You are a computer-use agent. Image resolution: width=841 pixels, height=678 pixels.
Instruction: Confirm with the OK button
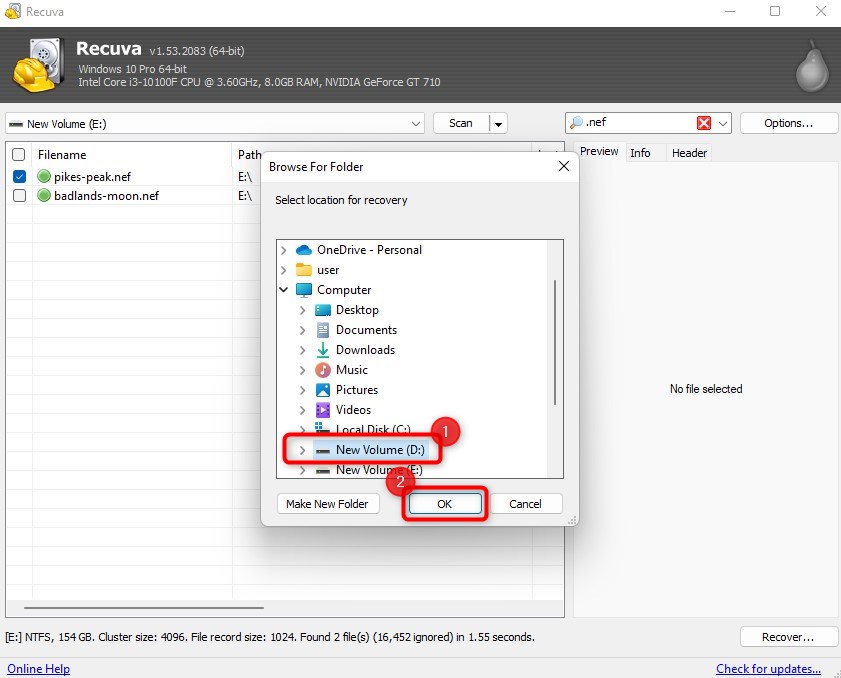[x=445, y=504]
